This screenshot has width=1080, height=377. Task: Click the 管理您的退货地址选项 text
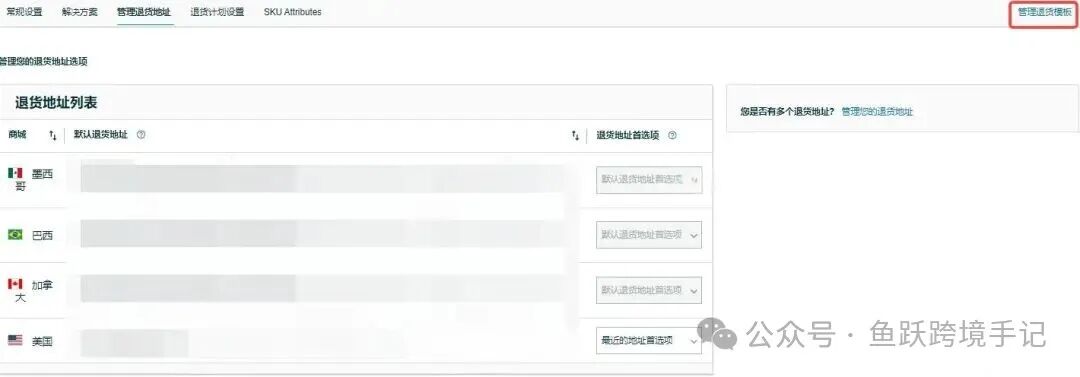[x=43, y=61]
